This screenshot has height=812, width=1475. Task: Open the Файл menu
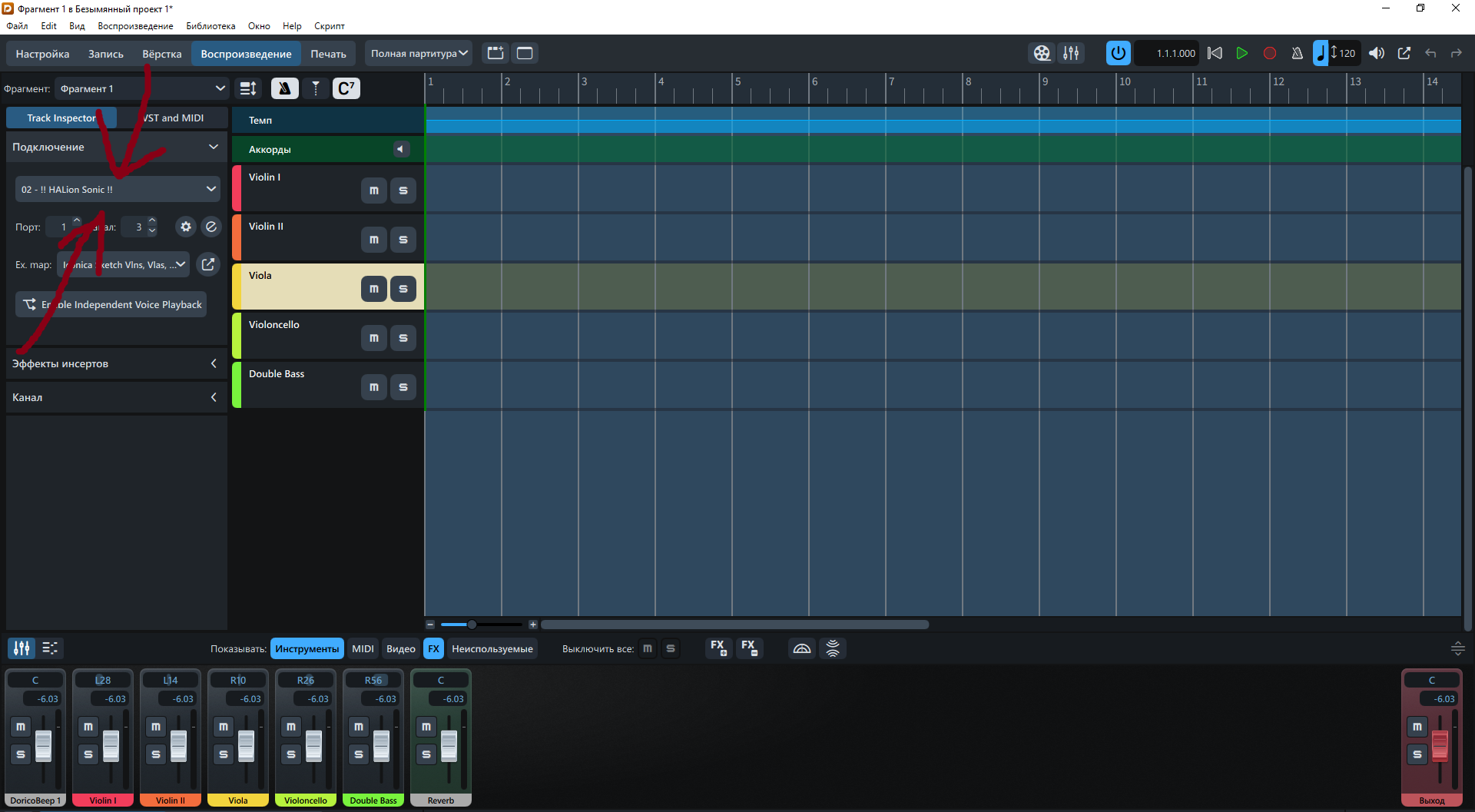pyautogui.click(x=17, y=26)
